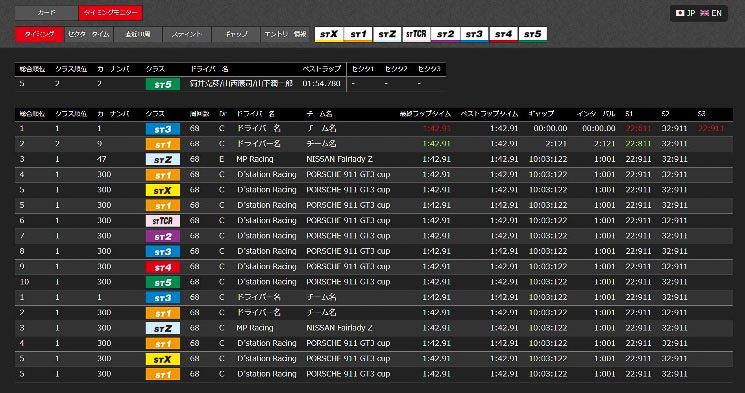Viewport: 745px width, 393px height.
Task: Click STZ badge in car number 47 row
Action: [163, 160]
